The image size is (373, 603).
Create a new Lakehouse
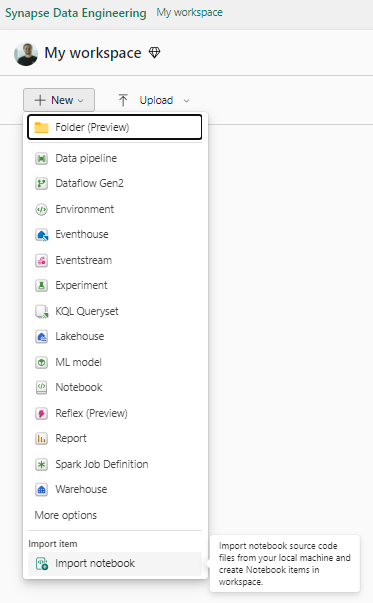click(115, 336)
